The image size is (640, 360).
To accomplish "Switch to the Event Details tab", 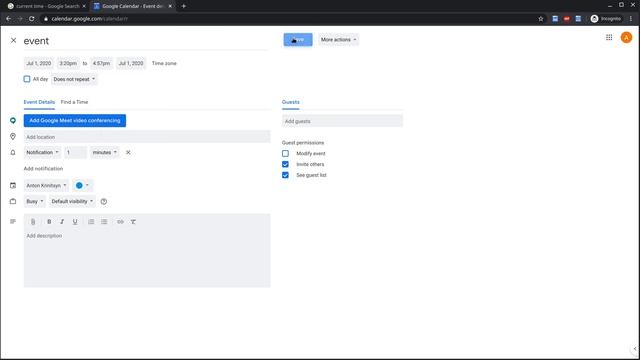I will pos(39,102).
